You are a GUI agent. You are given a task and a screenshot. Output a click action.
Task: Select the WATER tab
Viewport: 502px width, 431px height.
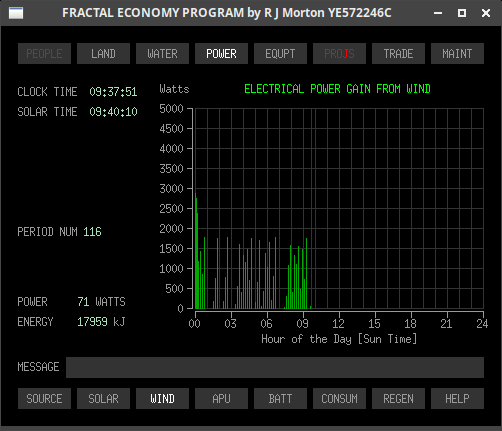click(162, 53)
